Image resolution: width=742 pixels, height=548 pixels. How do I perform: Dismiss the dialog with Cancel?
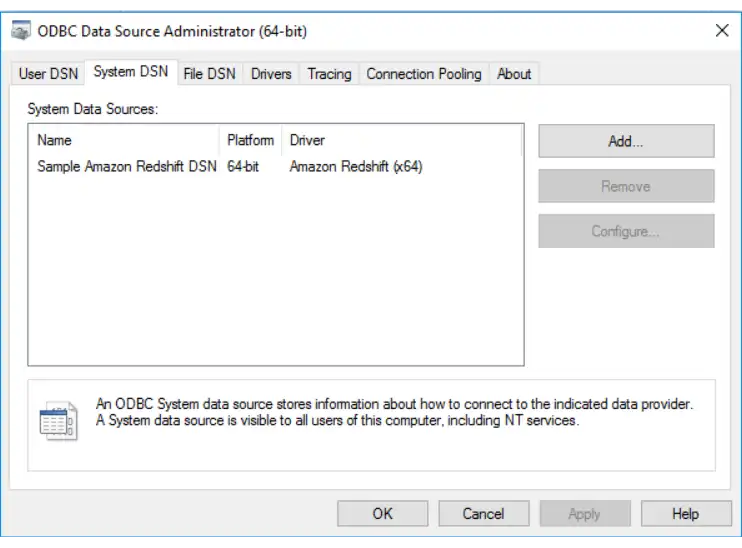click(x=484, y=513)
